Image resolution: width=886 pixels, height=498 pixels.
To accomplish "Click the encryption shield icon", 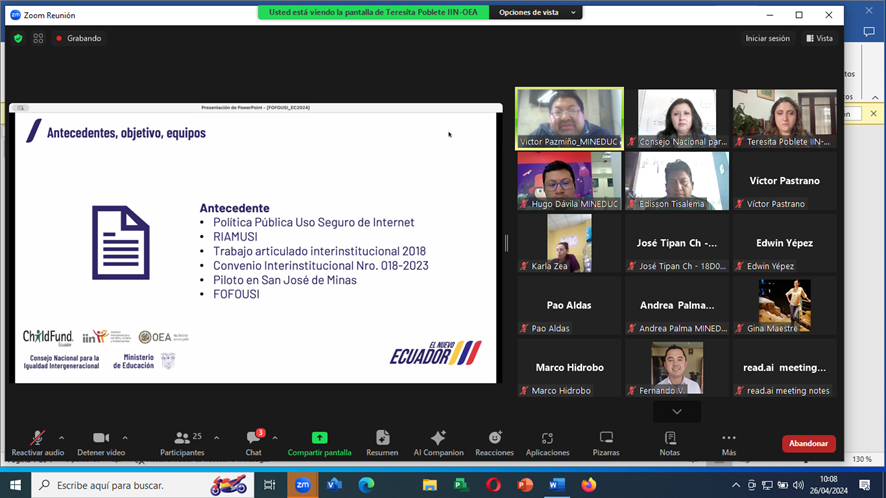I will [18, 38].
